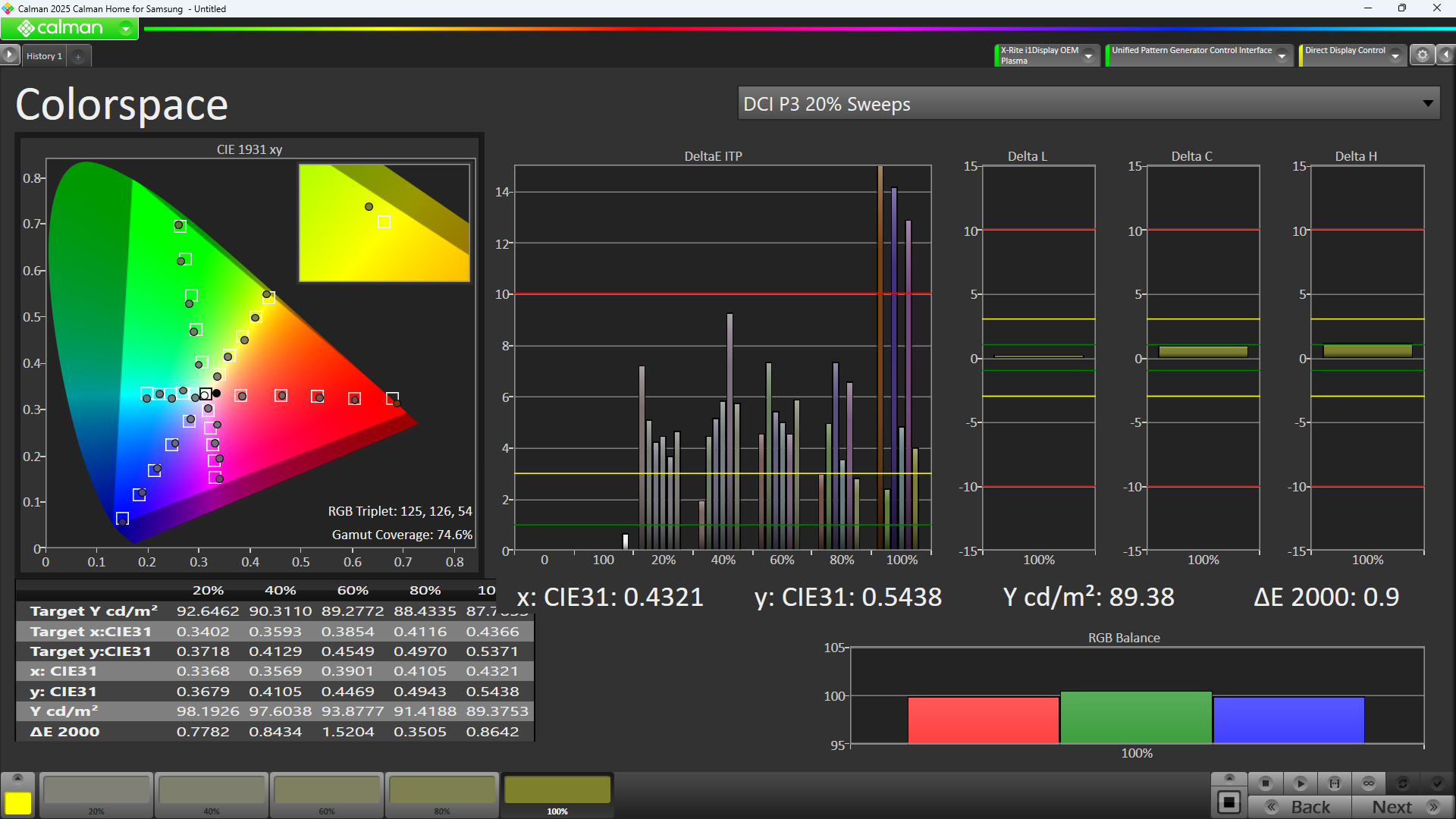Expand the Unified Pattern Generator Control Interface dropdown
Viewport: 1456px width, 819px height.
coord(1282,55)
